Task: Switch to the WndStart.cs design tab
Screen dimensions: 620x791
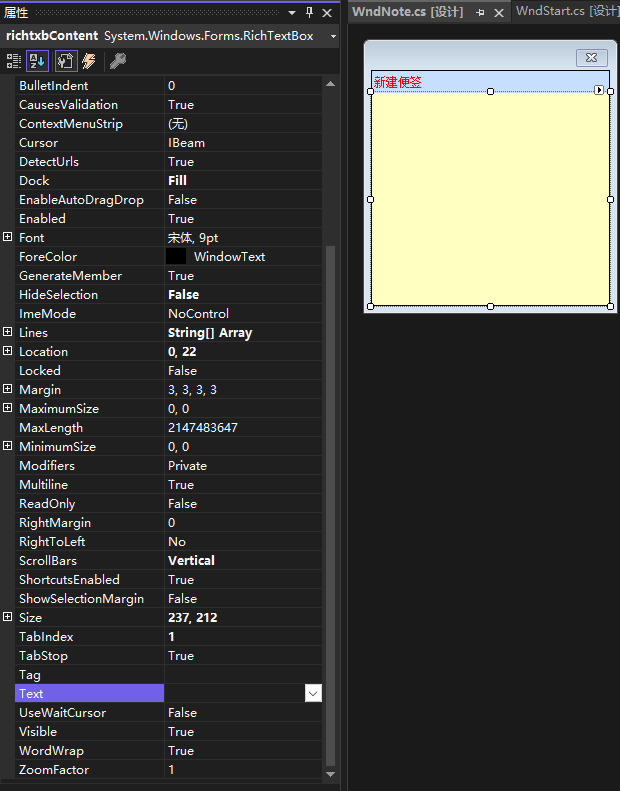Action: [x=566, y=11]
